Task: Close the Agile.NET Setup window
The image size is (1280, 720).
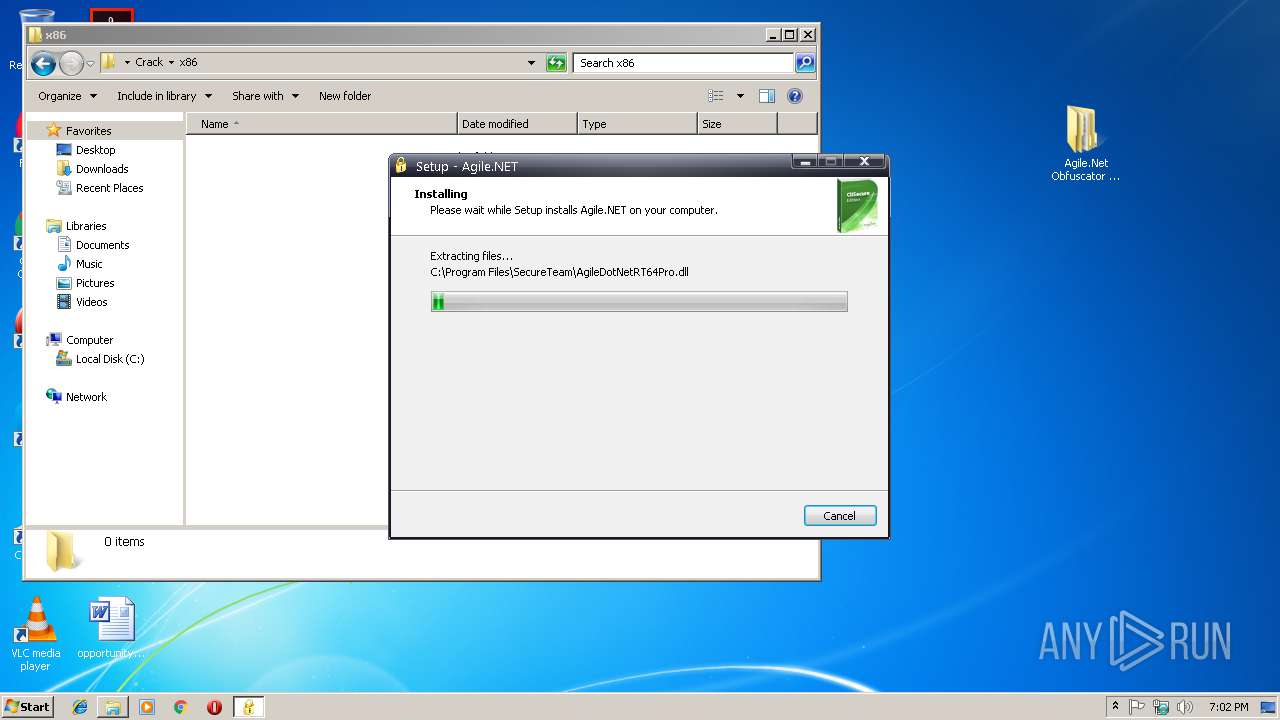Action: [865, 162]
